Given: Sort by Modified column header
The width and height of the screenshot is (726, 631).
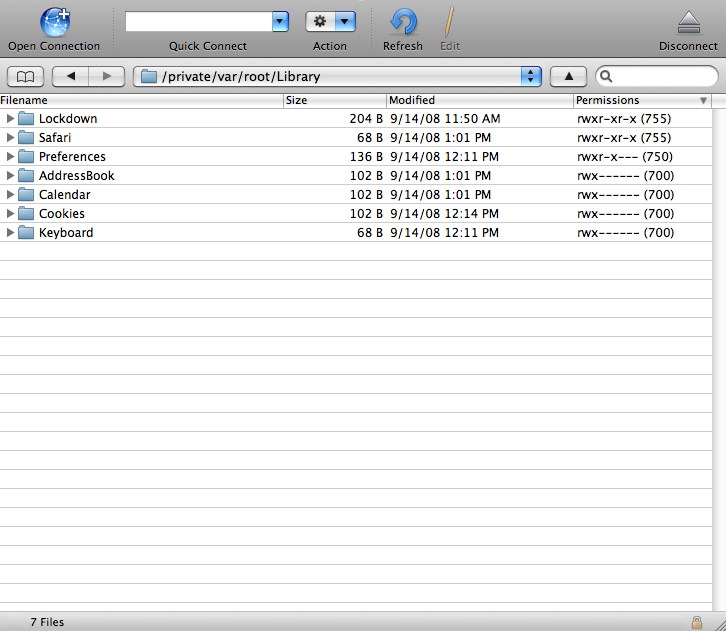Looking at the screenshot, I should (x=480, y=100).
